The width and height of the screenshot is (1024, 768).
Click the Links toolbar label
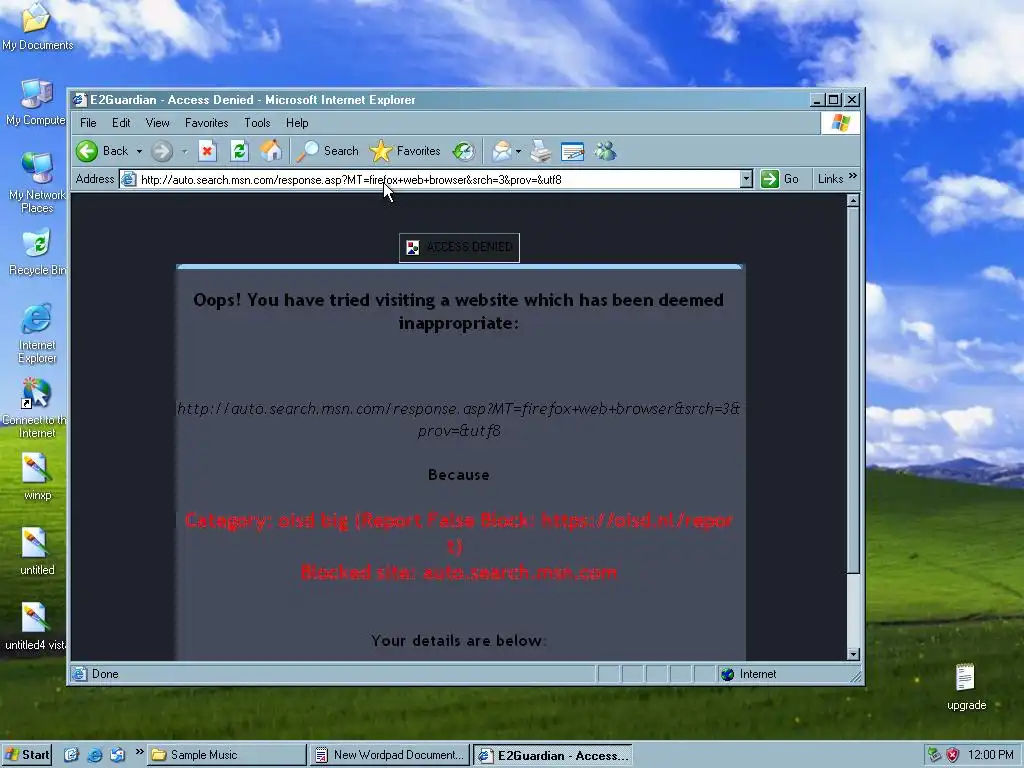pos(830,179)
